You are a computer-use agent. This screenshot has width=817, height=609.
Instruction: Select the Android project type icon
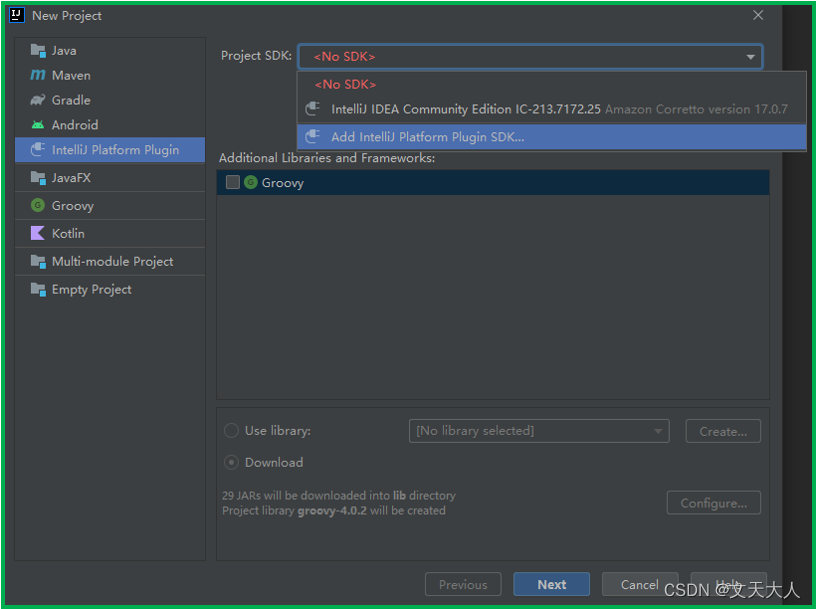(x=39, y=124)
